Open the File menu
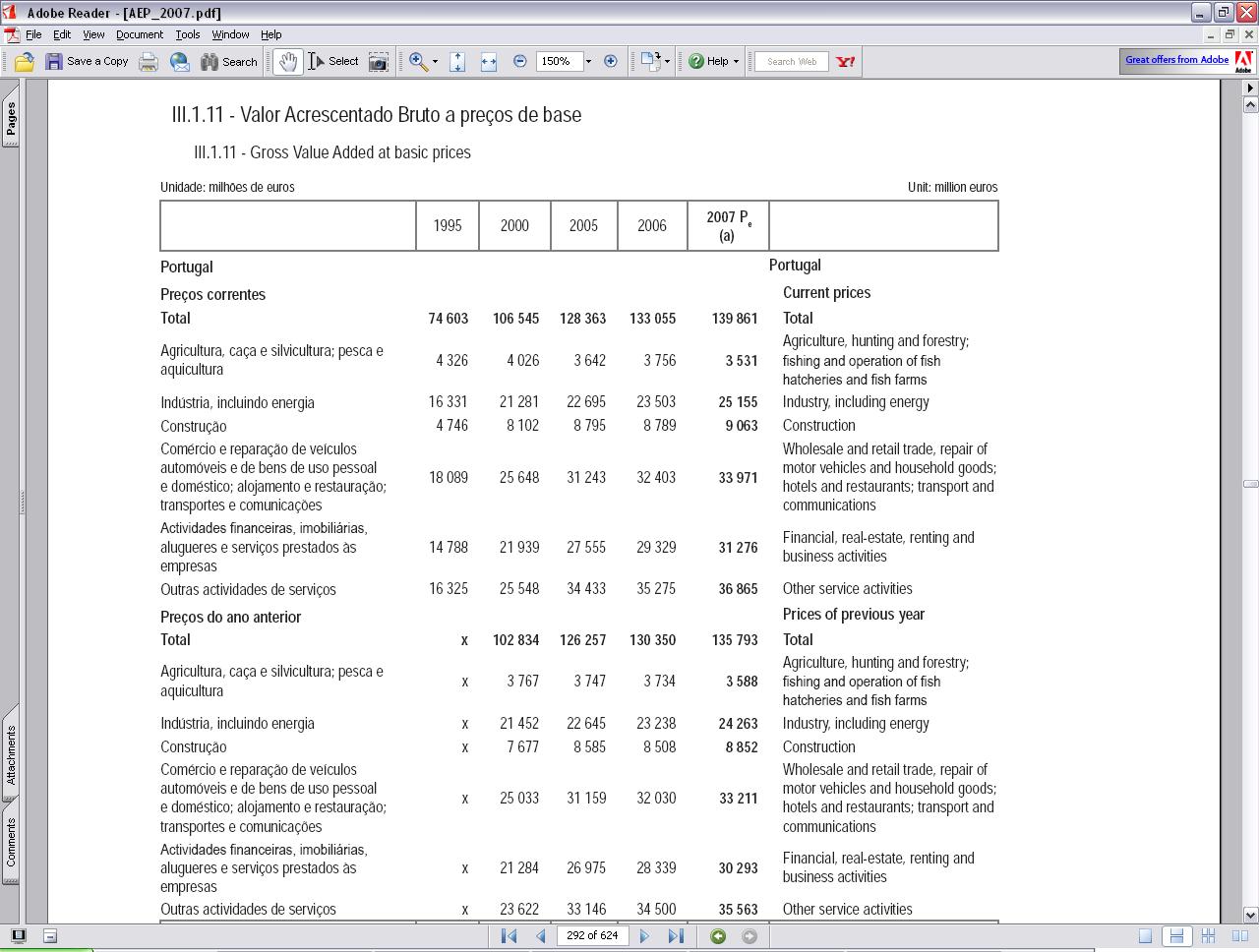This screenshot has width=1259, height=952. click(x=33, y=34)
